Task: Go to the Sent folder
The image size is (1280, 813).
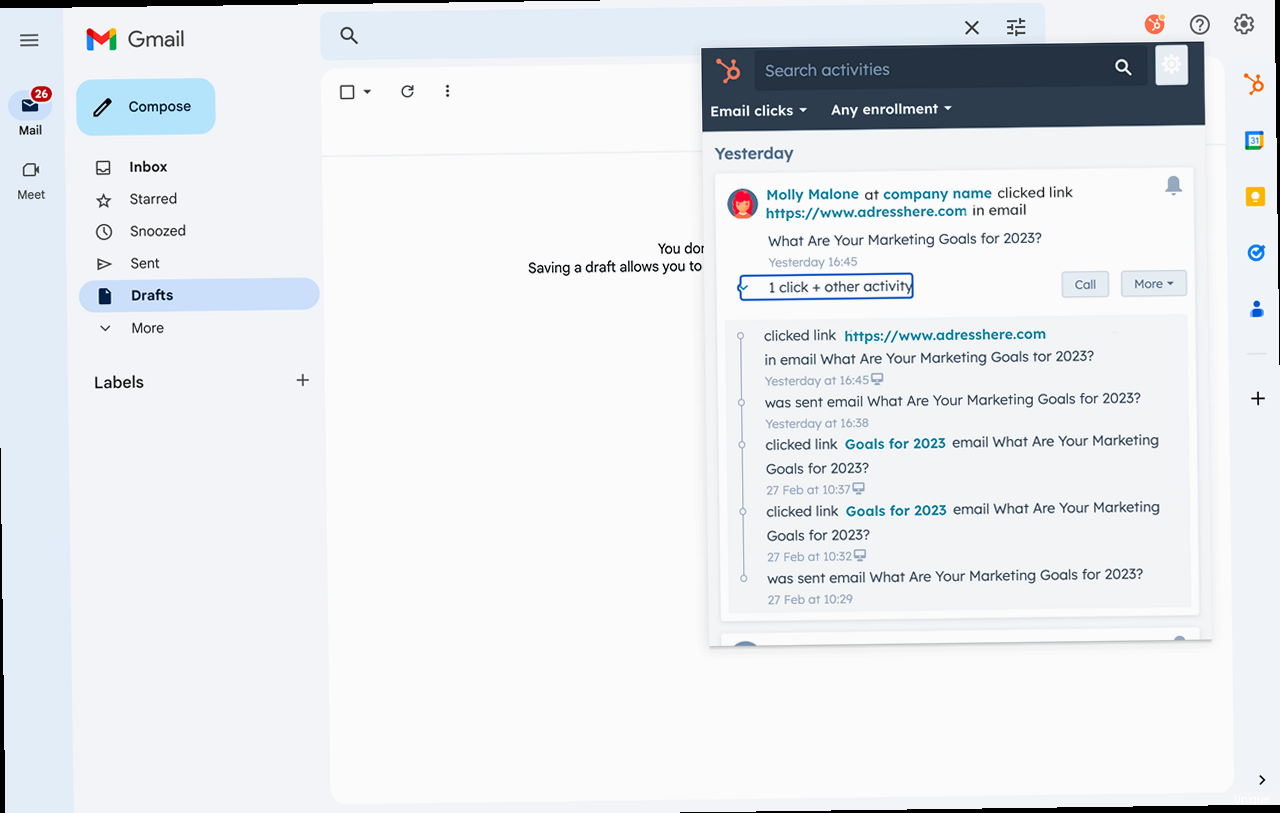Action: coord(144,263)
